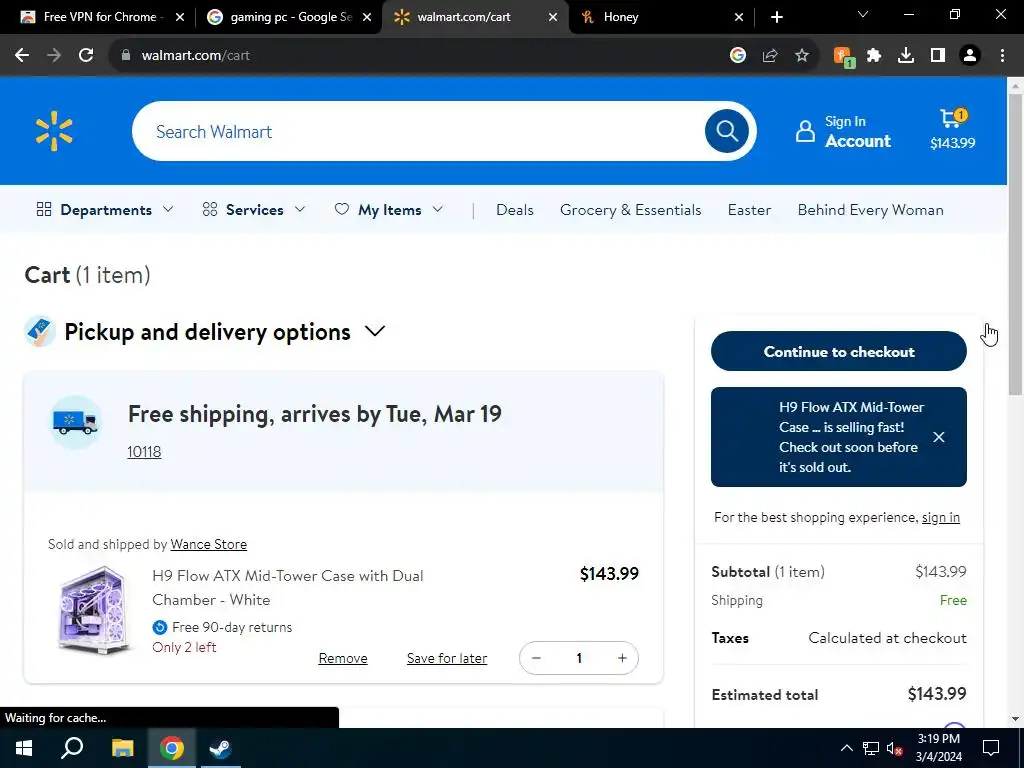
Task: Open the Windows Start menu
Action: pyautogui.click(x=24, y=748)
